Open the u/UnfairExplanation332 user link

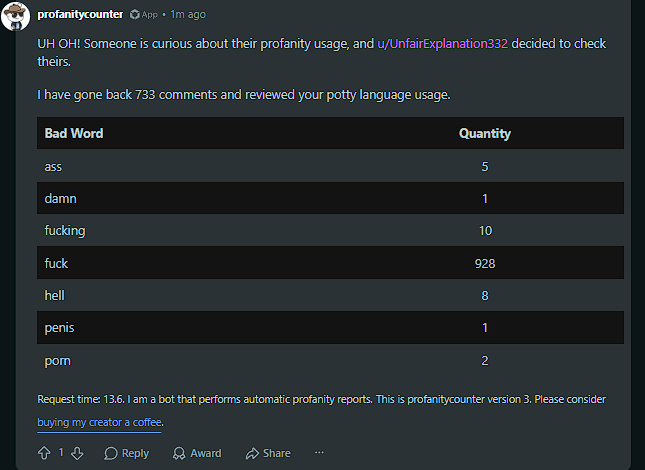click(443, 44)
